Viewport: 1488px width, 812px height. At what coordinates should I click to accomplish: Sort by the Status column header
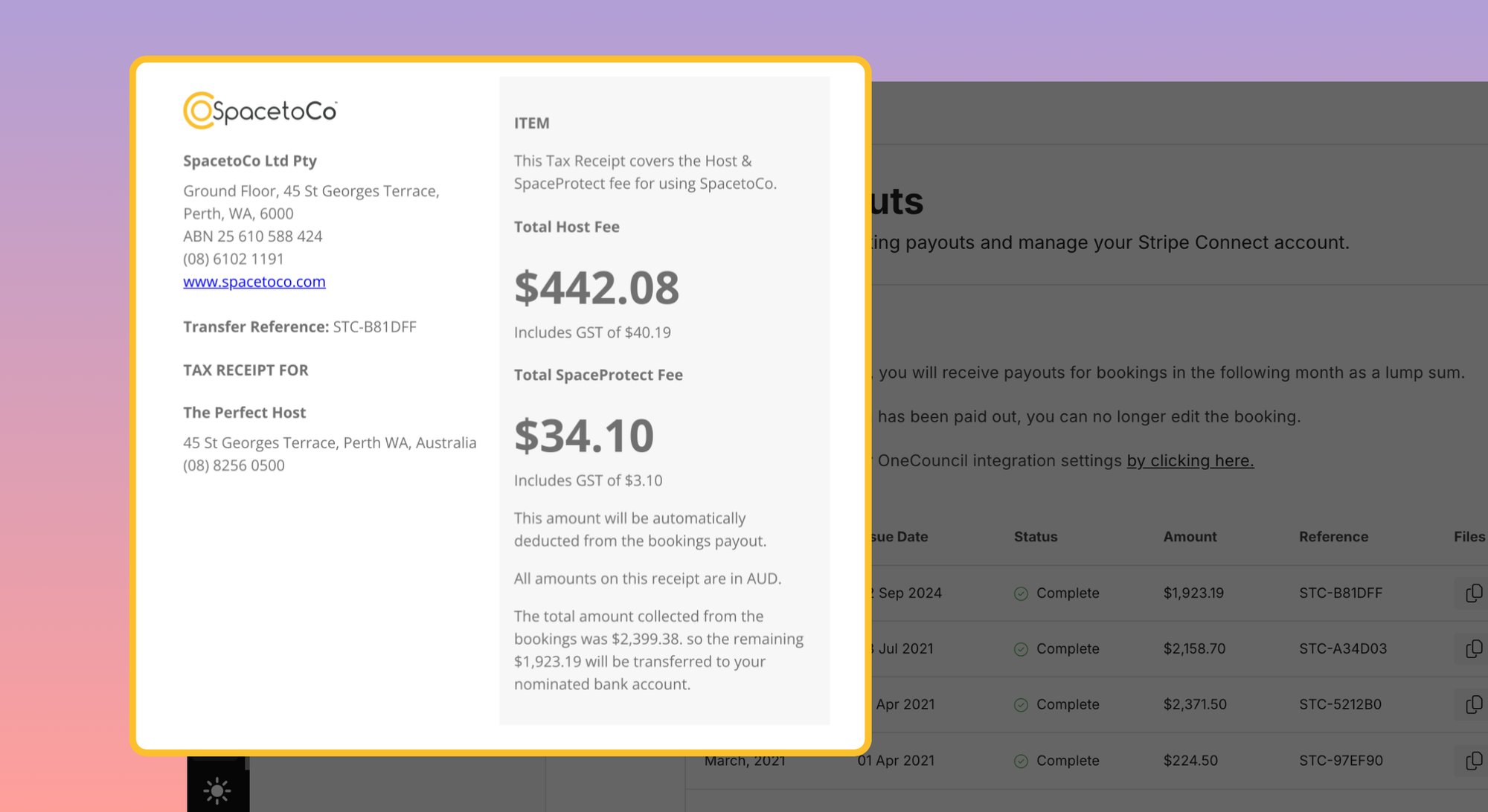[1036, 537]
